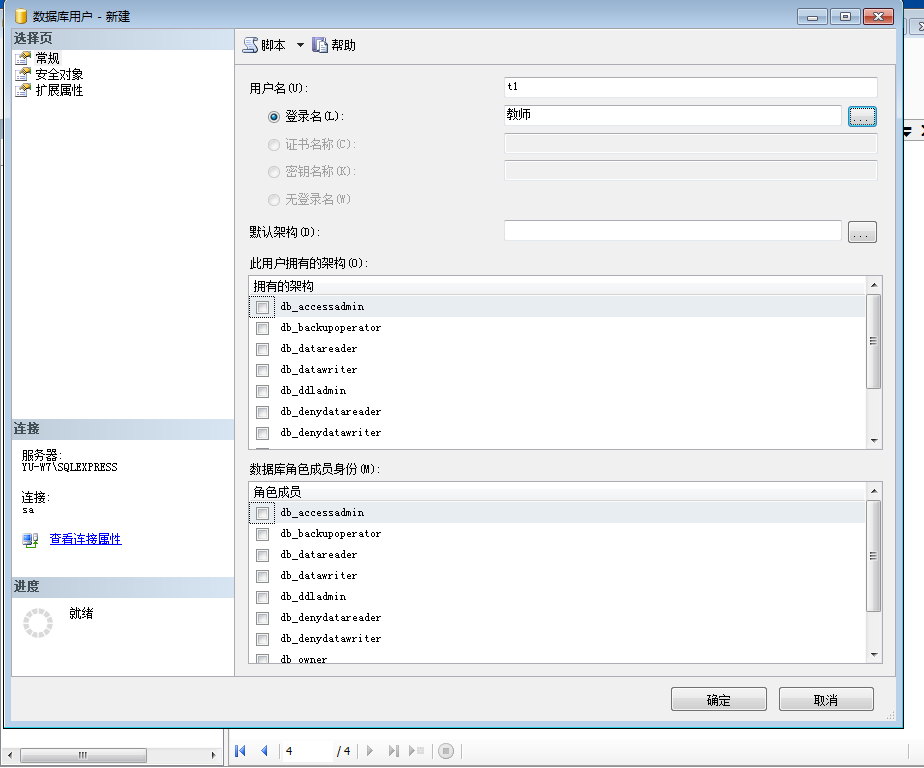Viewport: 924px width, 768px height.
Task: Select the 安全对象 page
Action: (59, 74)
